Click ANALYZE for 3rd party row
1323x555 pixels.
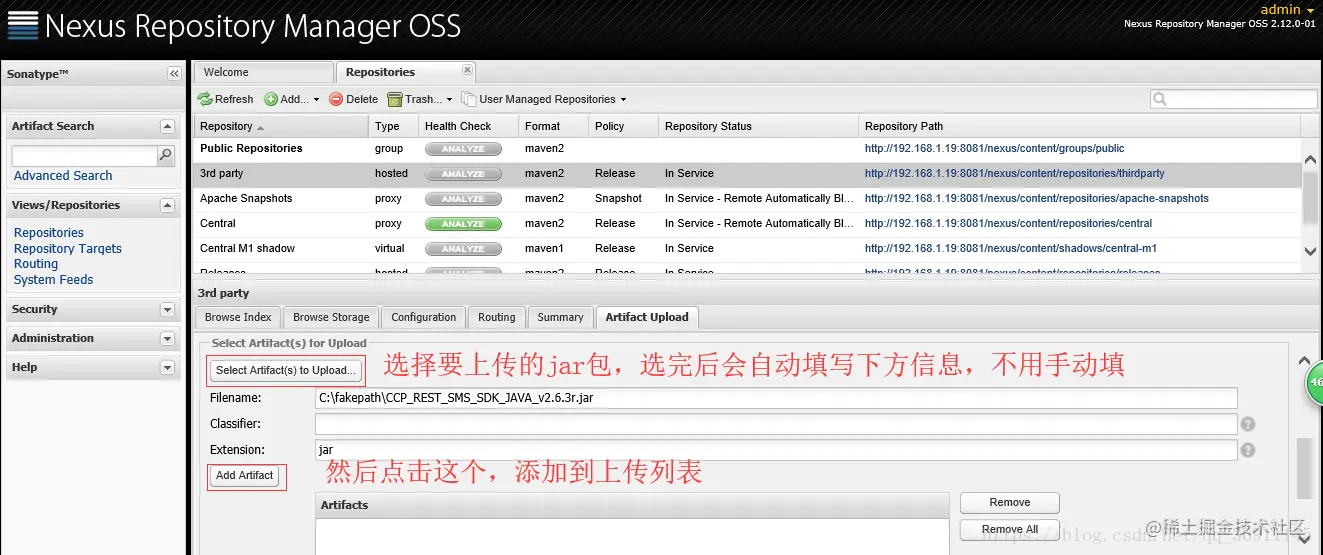coord(463,174)
